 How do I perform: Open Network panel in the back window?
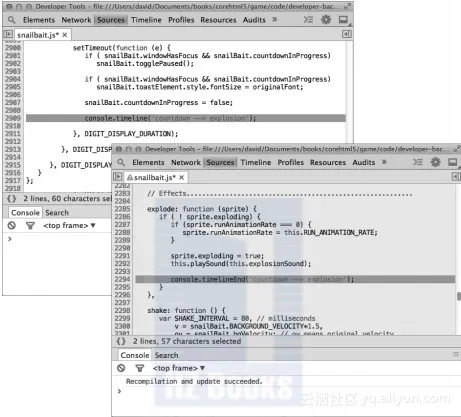click(76, 20)
